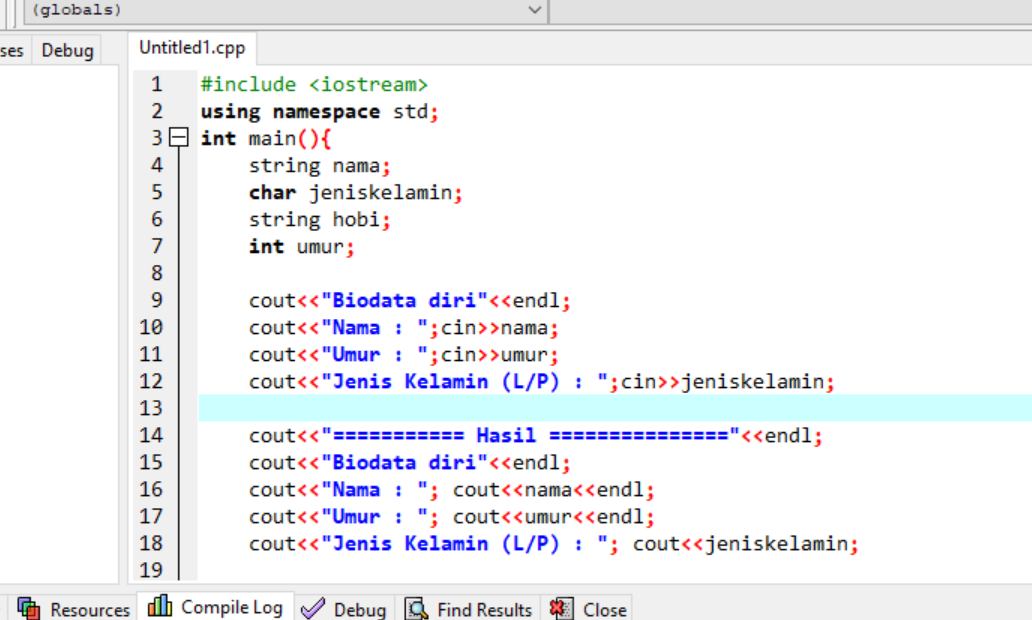Click the Find Results magnifier icon
Image resolution: width=1032 pixels, height=620 pixels.
coord(415,608)
